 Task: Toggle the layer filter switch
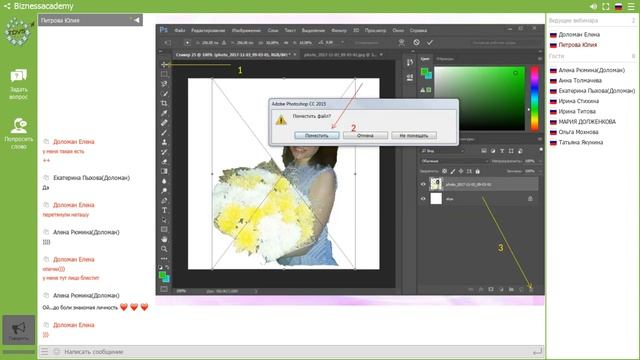pos(541,150)
